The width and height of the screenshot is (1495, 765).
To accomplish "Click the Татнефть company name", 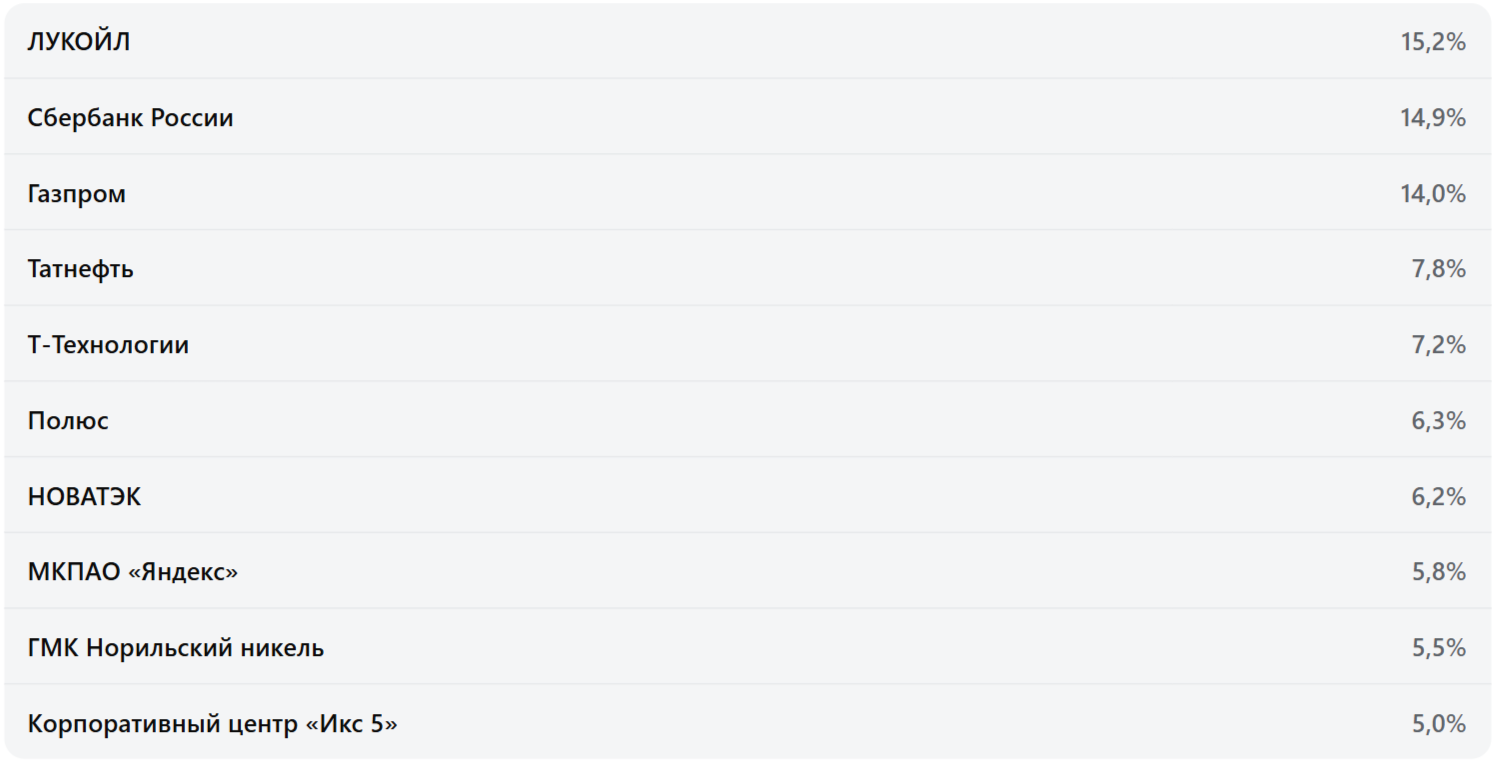I will [x=81, y=269].
